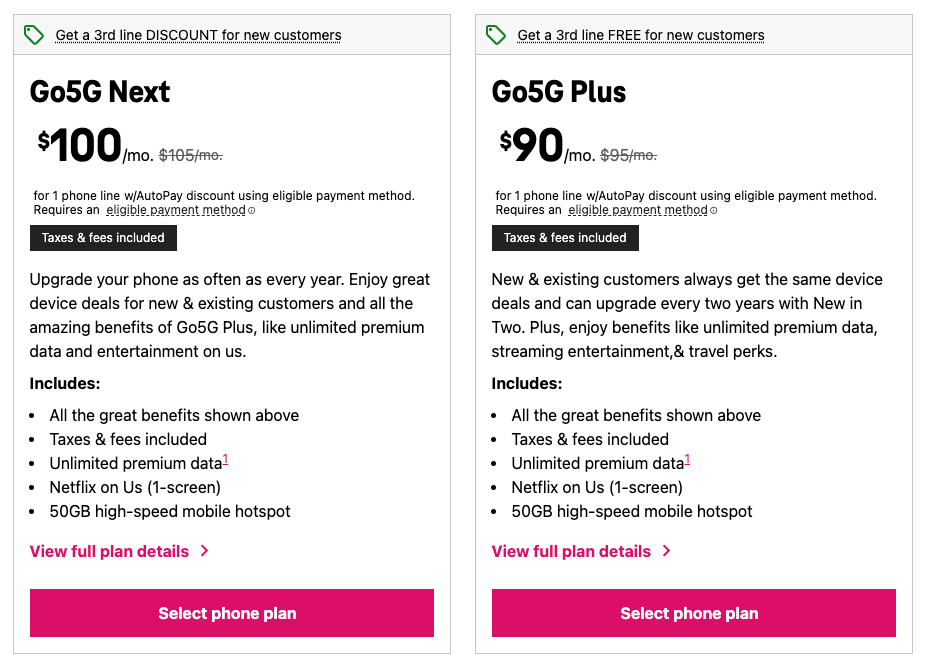Click Taxes & fees included badge on Go5G Plus
Viewport: 929px width, 667px height.
point(565,238)
